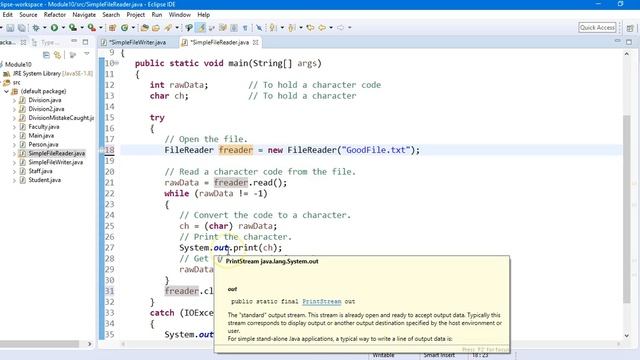Click the Open Type folder icon
Screen dimensions: 640x360
(144, 28)
